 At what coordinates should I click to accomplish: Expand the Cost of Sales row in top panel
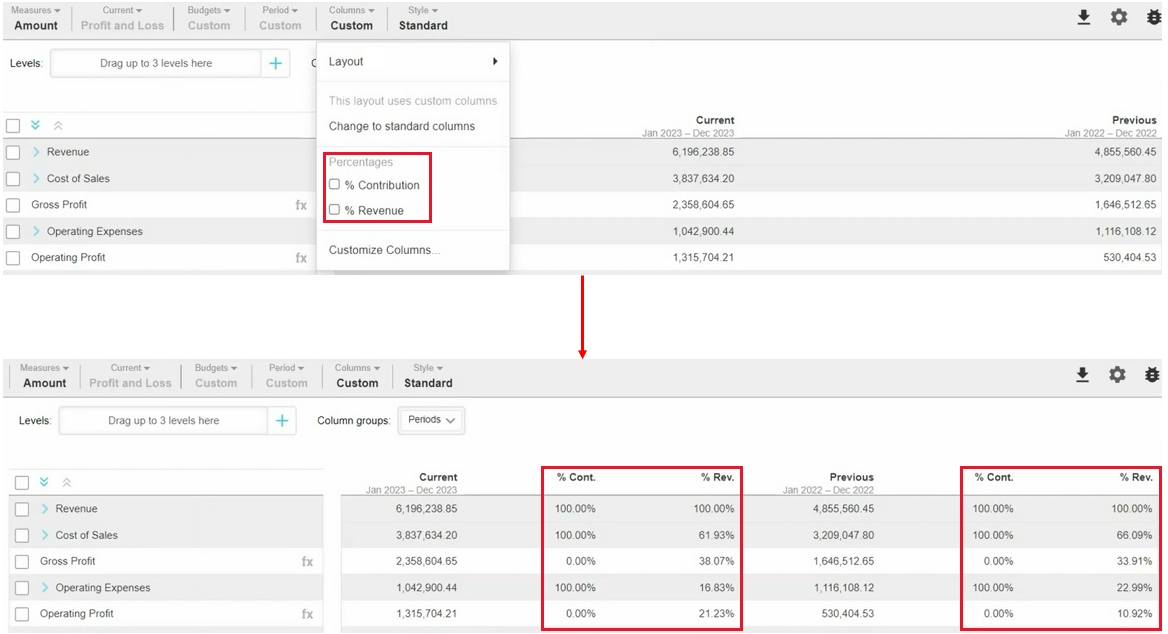37,179
